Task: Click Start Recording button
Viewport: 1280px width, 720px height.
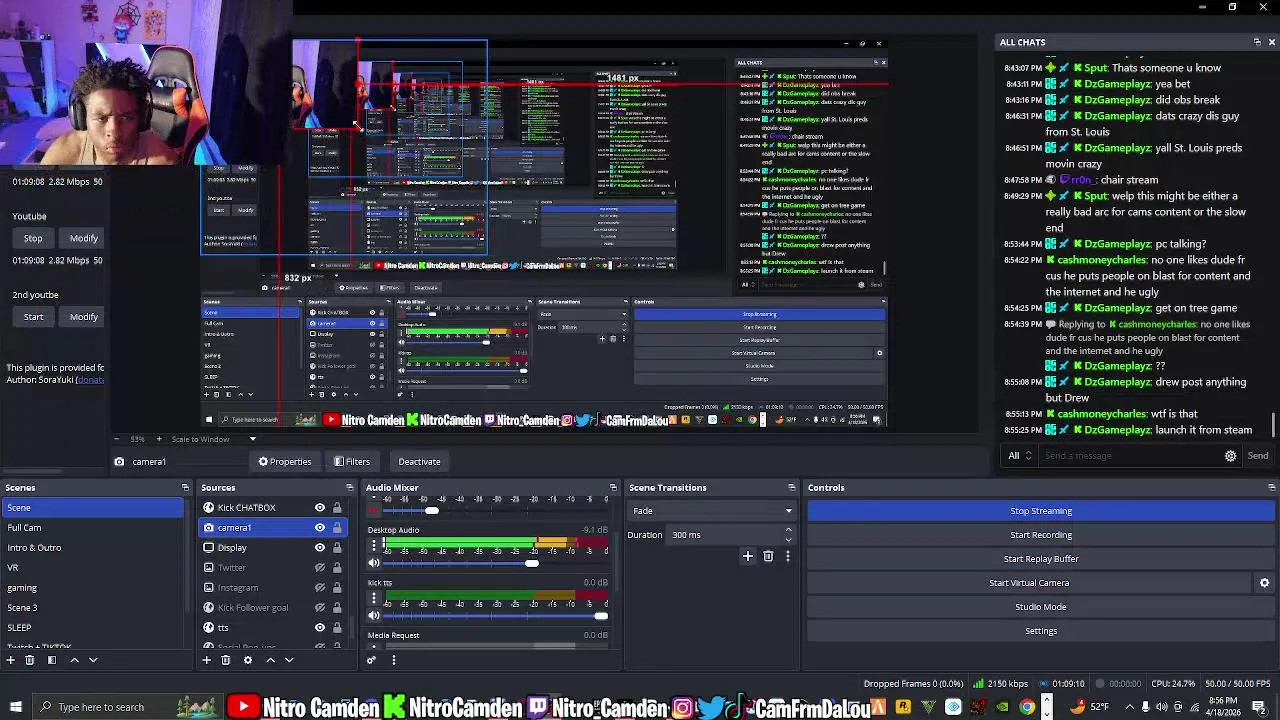Action: coord(1041,535)
